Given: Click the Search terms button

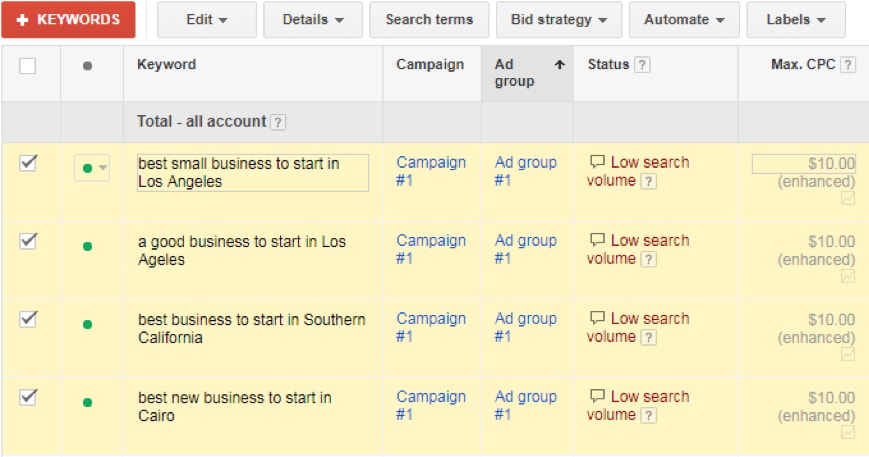Looking at the screenshot, I should 429,19.
